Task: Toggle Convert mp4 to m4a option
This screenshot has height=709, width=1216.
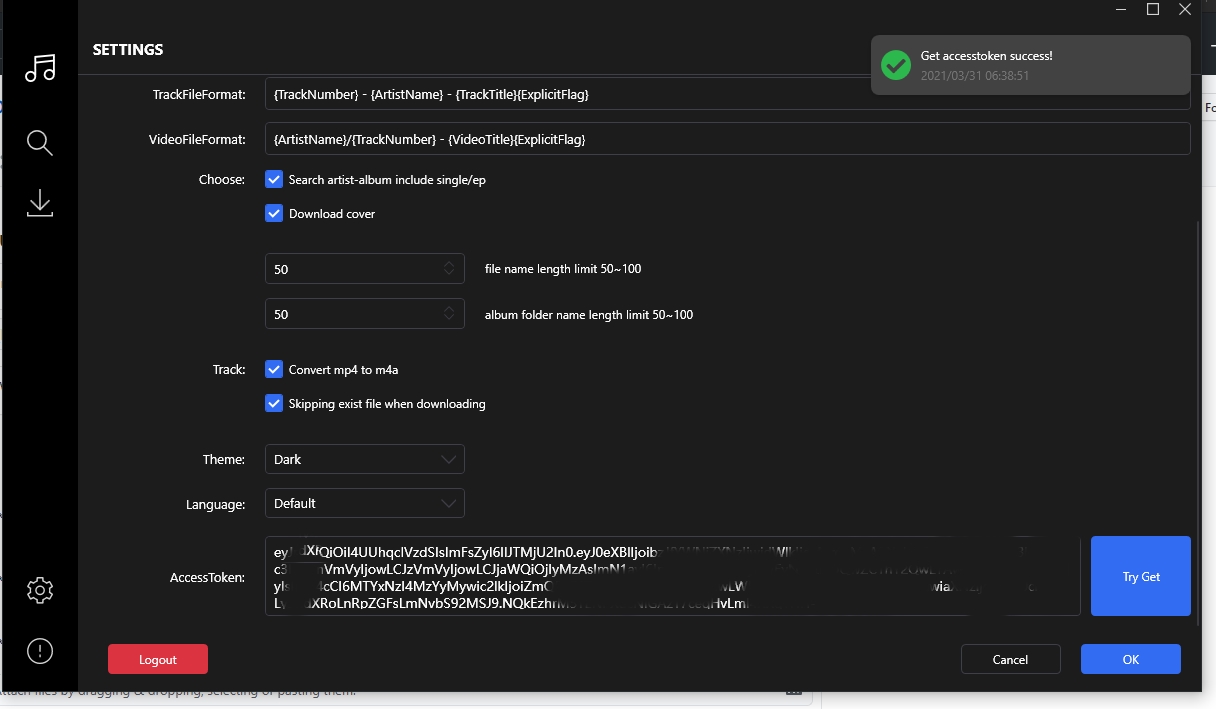Action: 274,369
